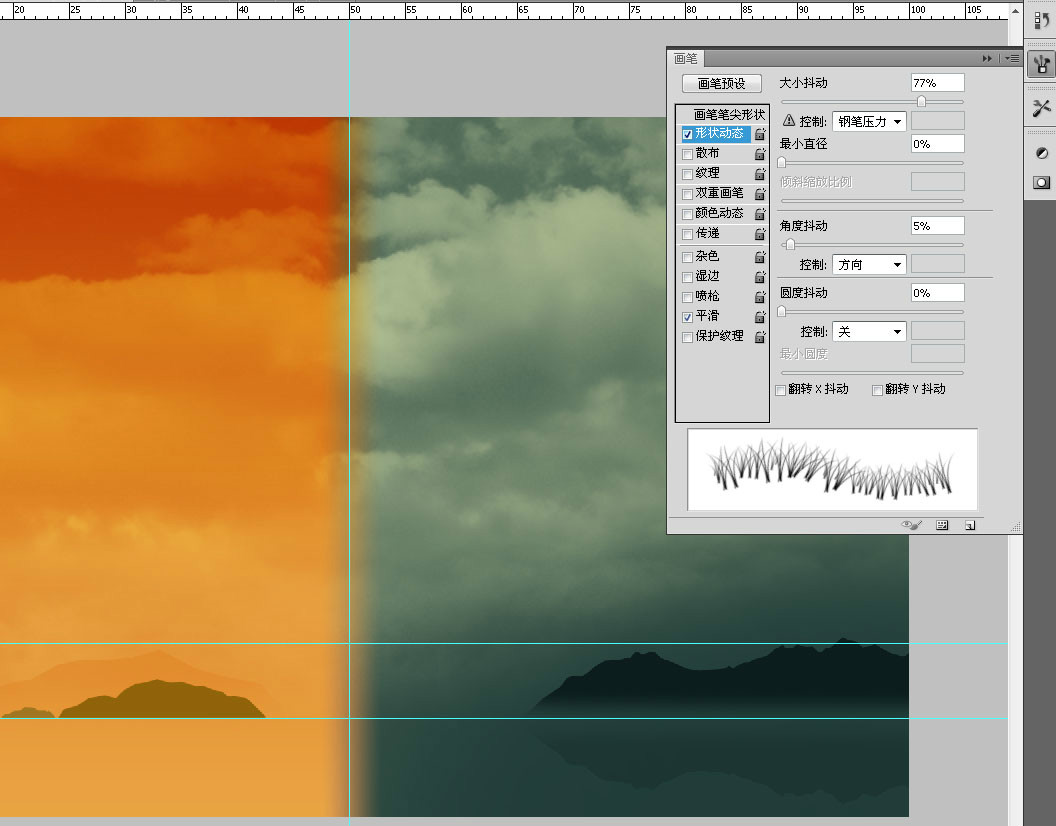Viewport: 1056px width, 826px height.
Task: Click the grass brush stroke preview
Action: tap(832, 470)
